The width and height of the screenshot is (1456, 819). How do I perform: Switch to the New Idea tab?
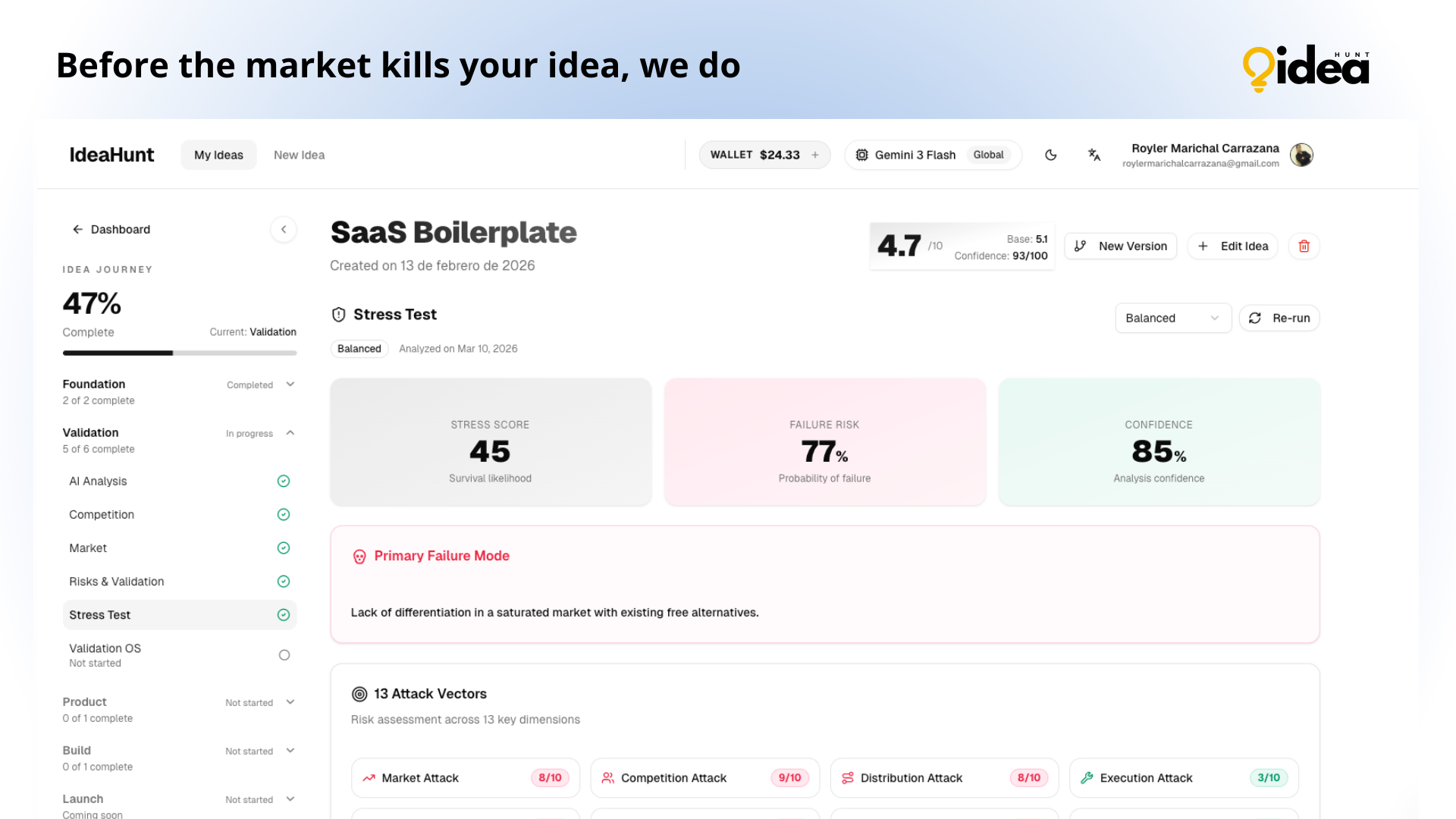[x=299, y=155]
